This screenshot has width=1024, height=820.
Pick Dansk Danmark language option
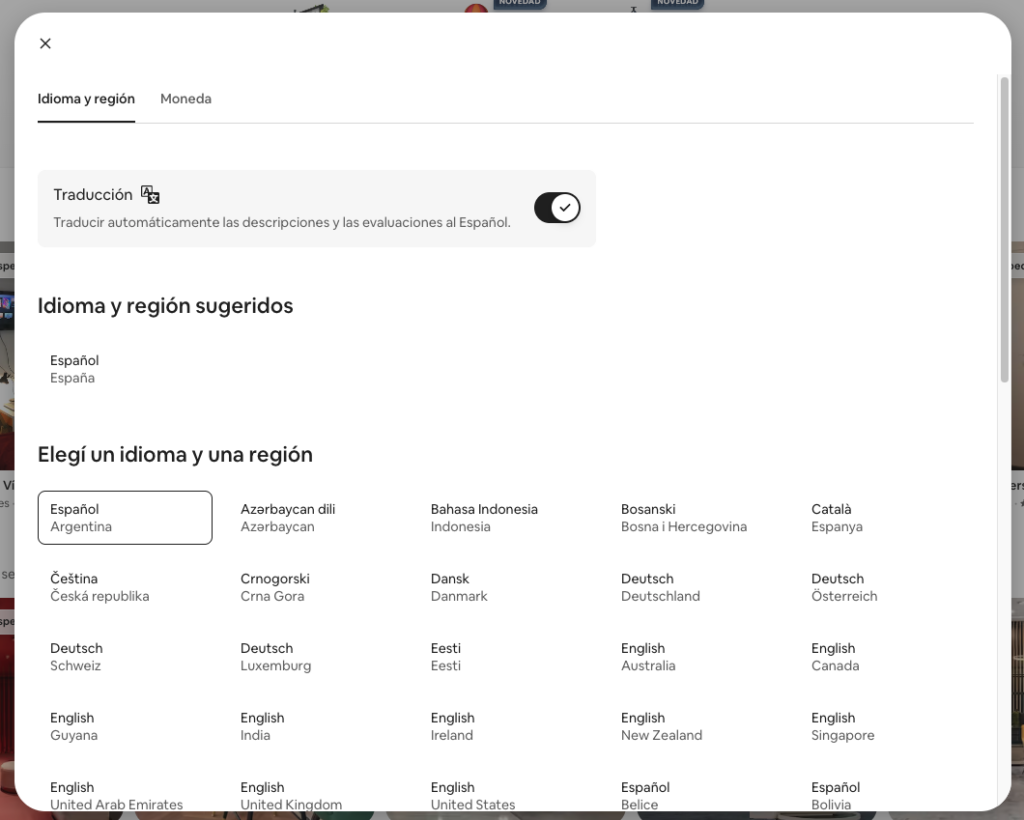pyautogui.click(x=459, y=587)
